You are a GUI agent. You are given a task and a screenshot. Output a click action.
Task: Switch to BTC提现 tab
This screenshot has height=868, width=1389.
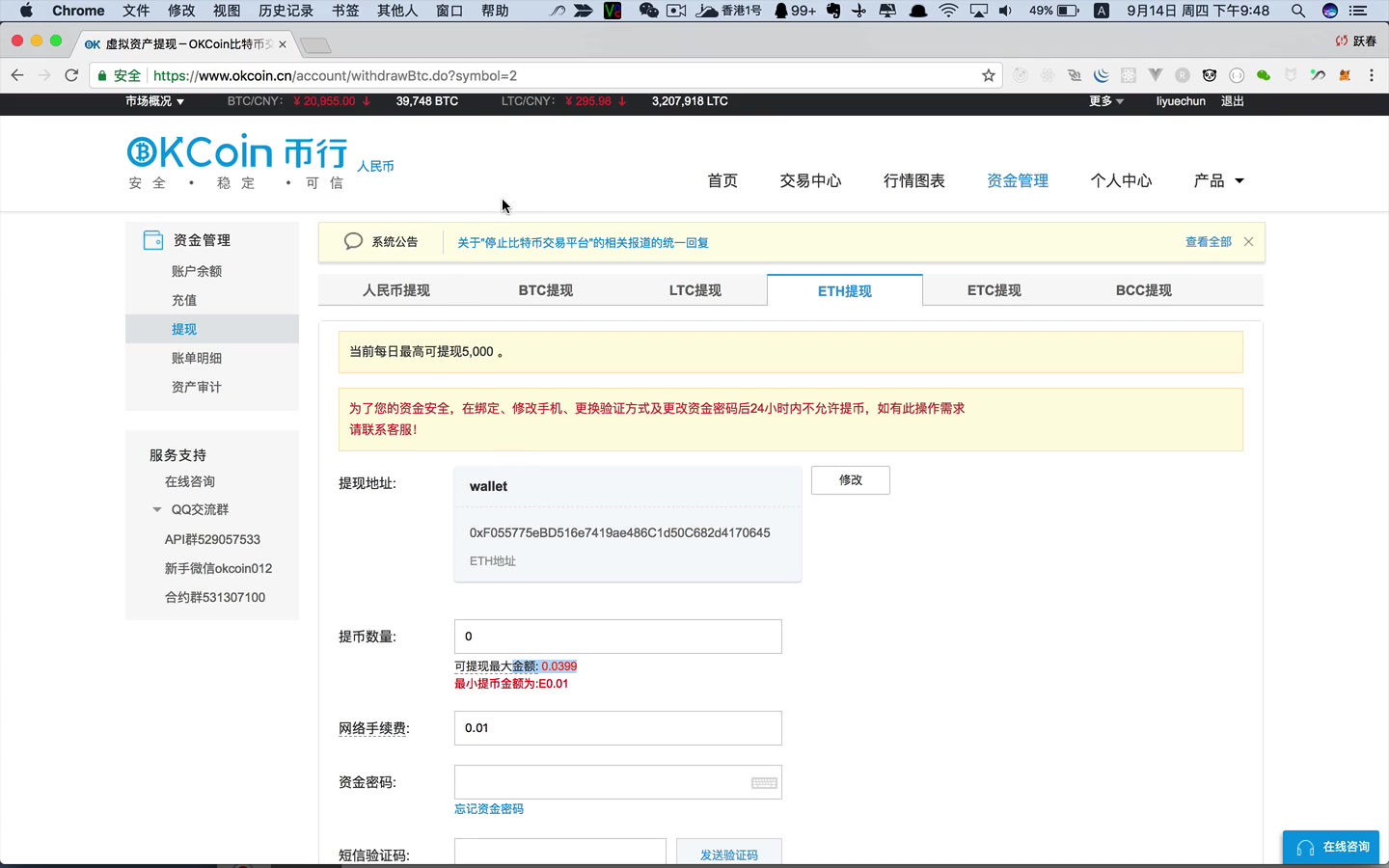click(545, 290)
